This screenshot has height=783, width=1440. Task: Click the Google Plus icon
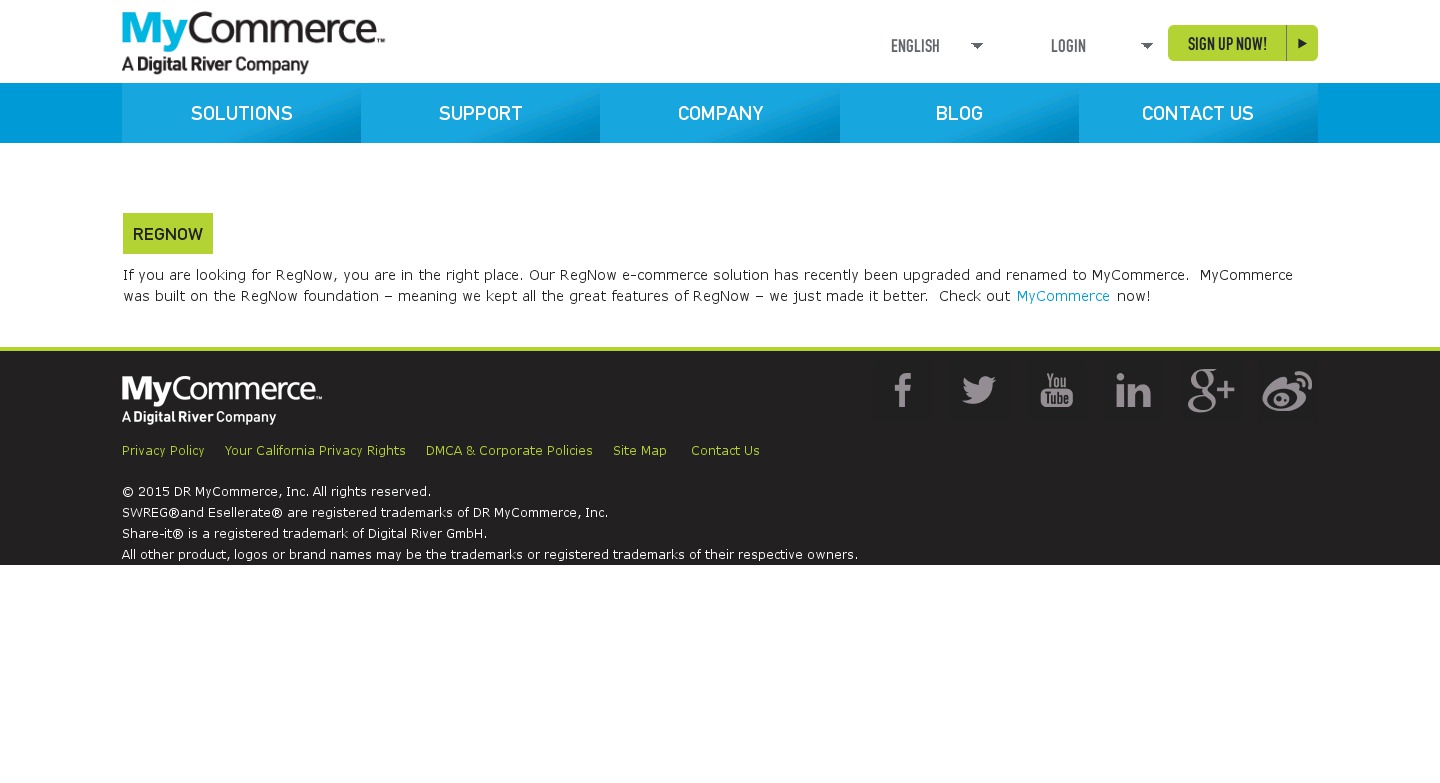click(1210, 390)
